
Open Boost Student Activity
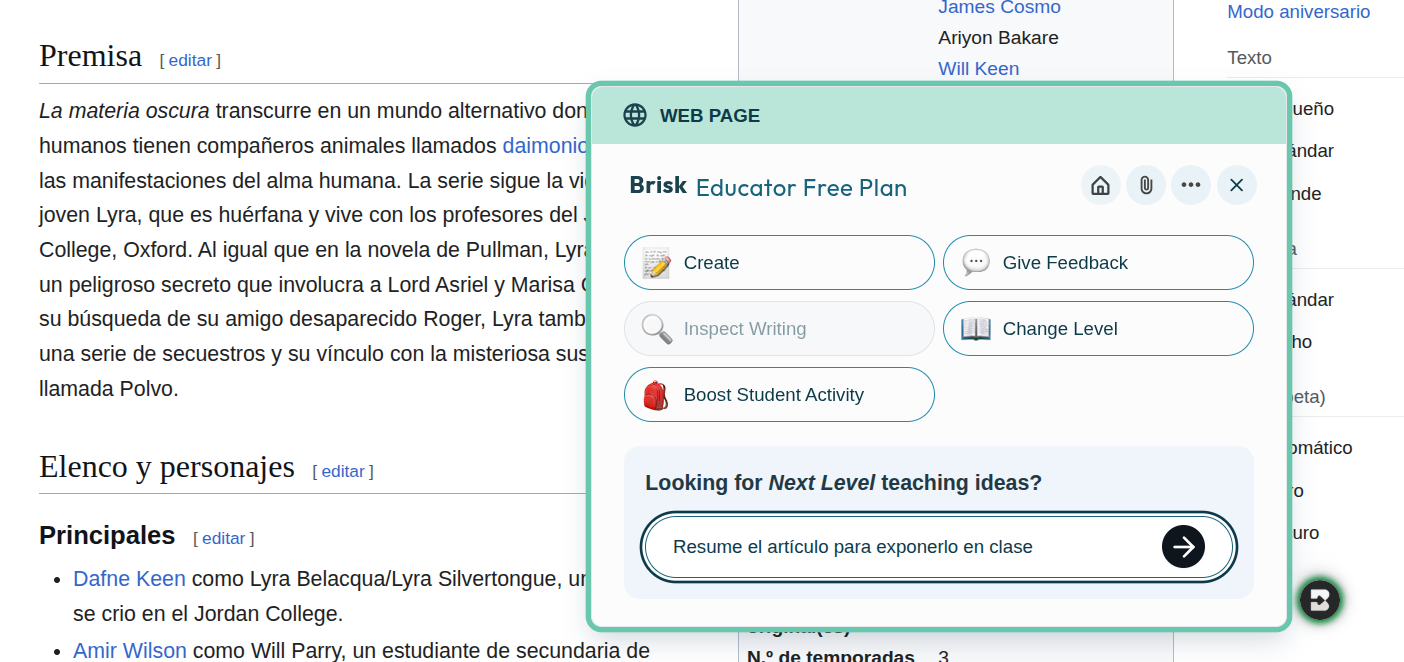(779, 395)
